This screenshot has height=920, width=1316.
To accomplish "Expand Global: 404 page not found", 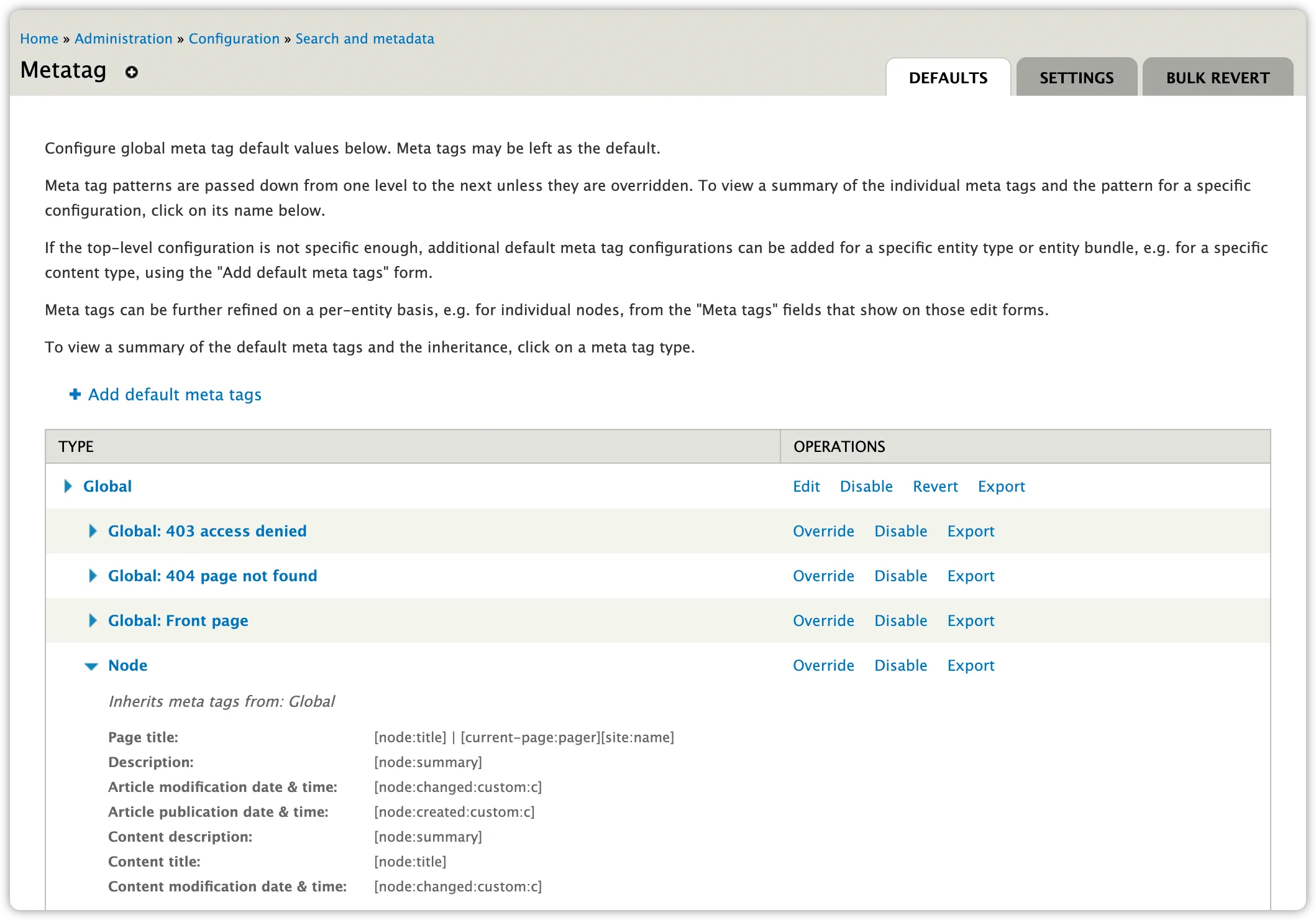I will [x=93, y=576].
